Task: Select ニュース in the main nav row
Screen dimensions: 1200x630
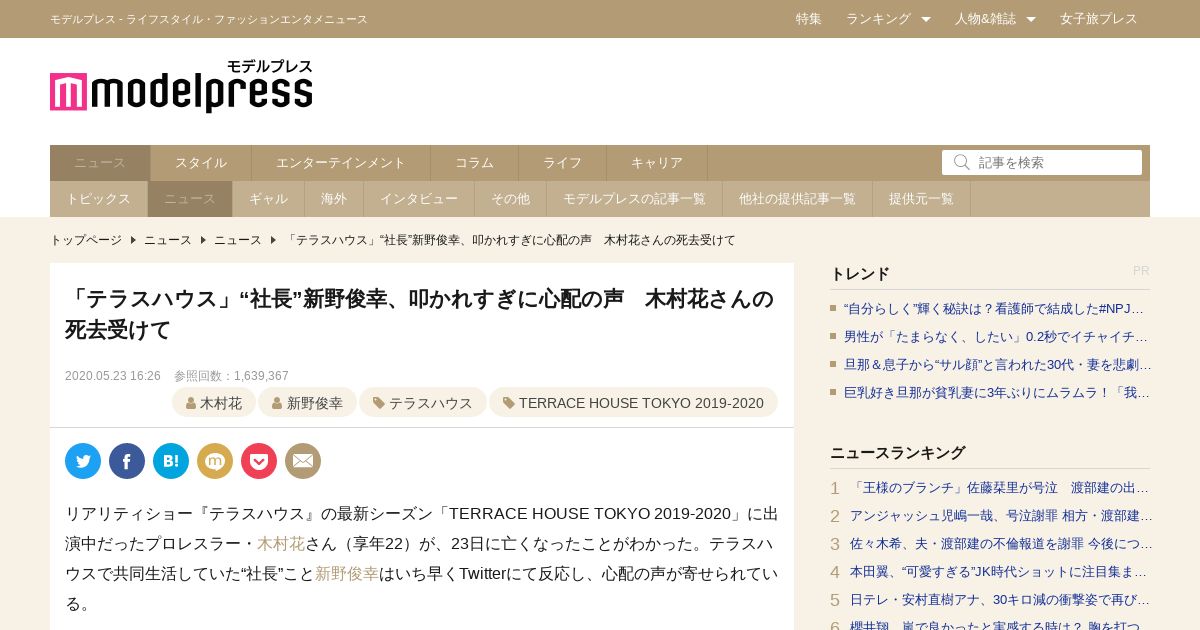Action: [x=100, y=163]
